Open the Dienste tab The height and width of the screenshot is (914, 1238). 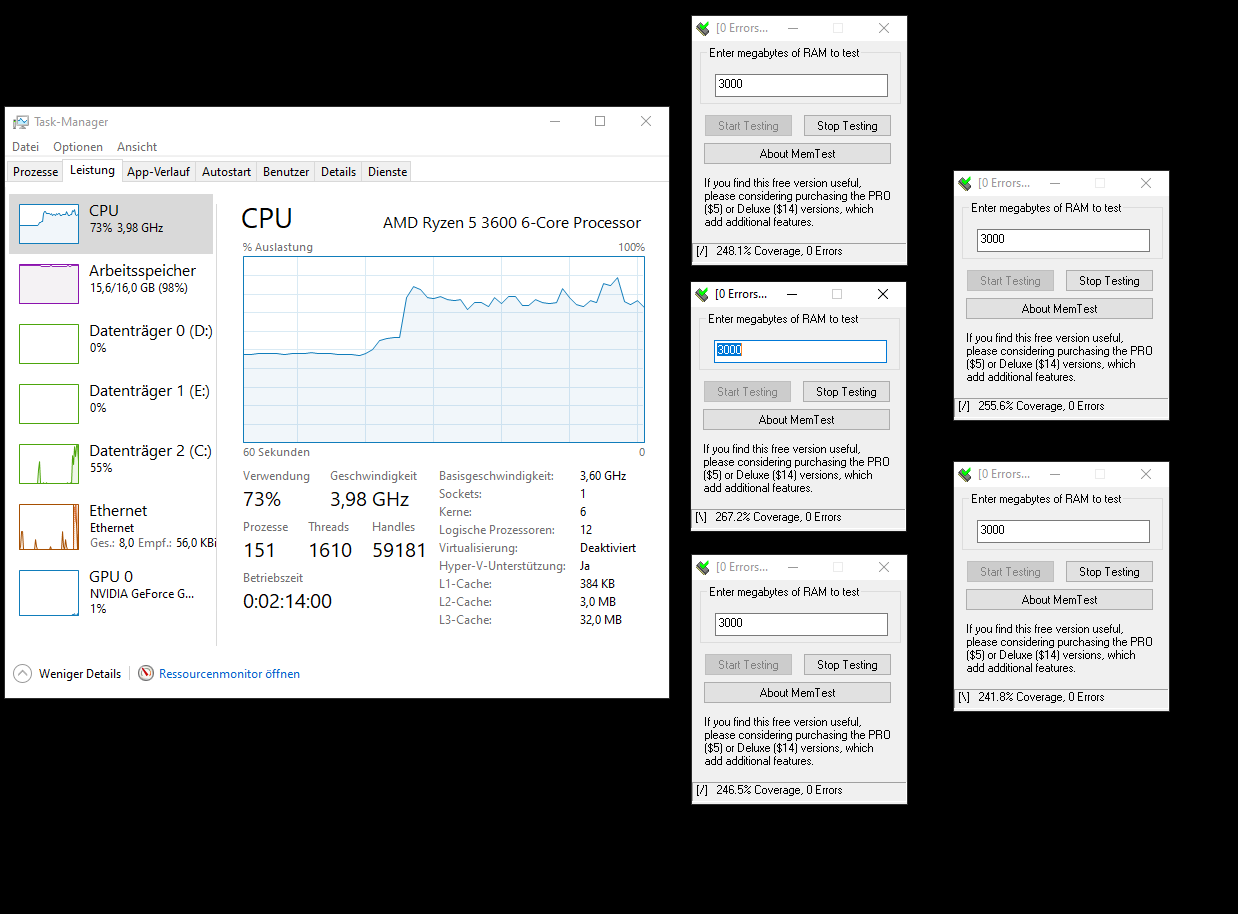click(x=387, y=172)
